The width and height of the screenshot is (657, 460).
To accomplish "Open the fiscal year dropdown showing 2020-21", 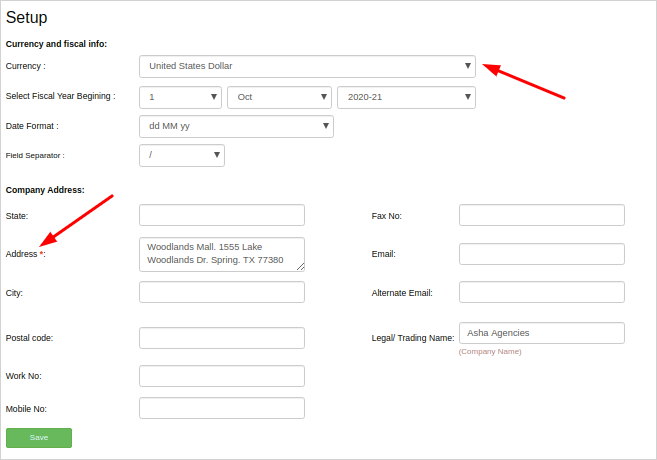I will click(x=406, y=97).
